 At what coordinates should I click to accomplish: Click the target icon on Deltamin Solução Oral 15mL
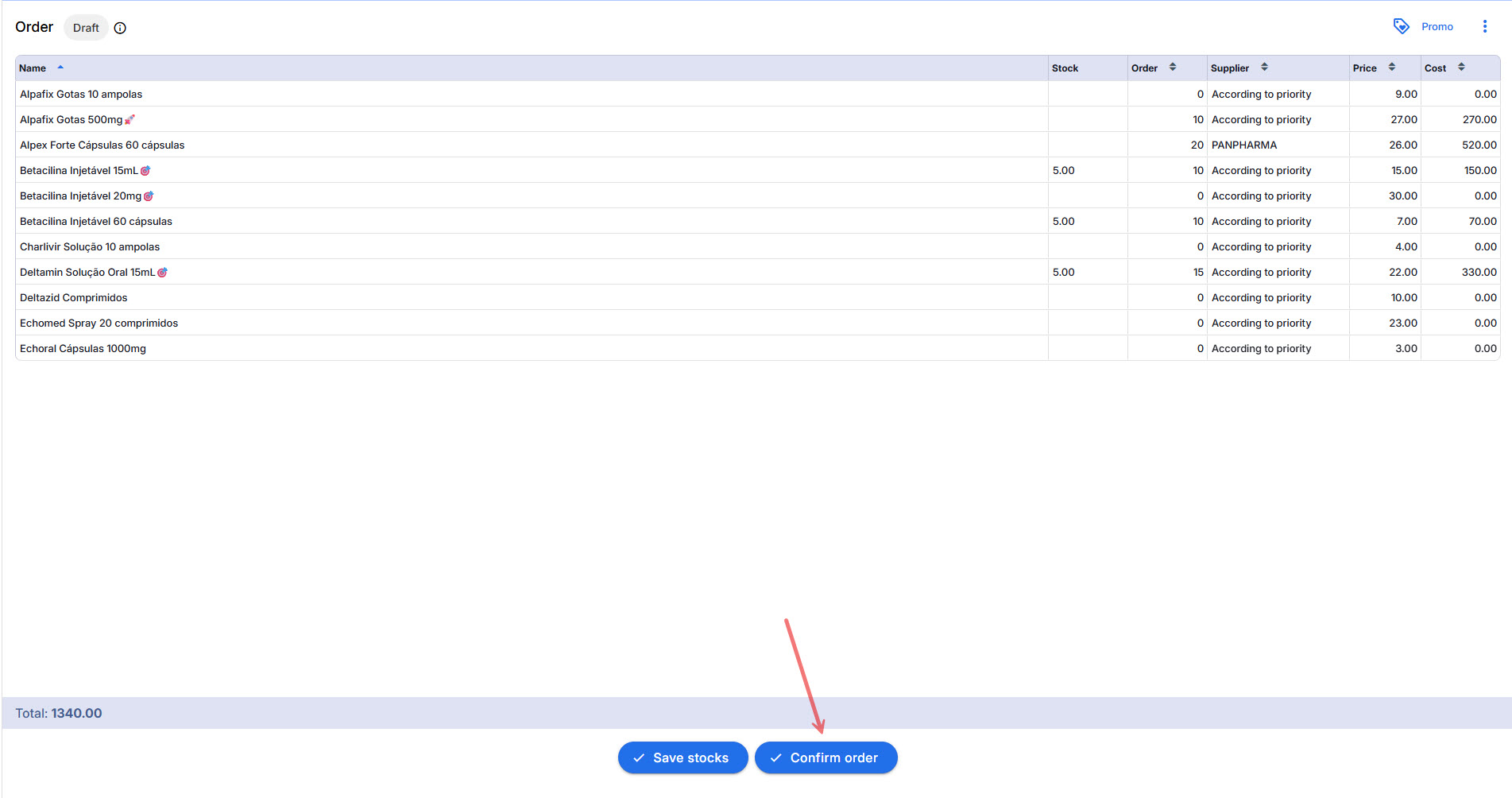point(162,273)
